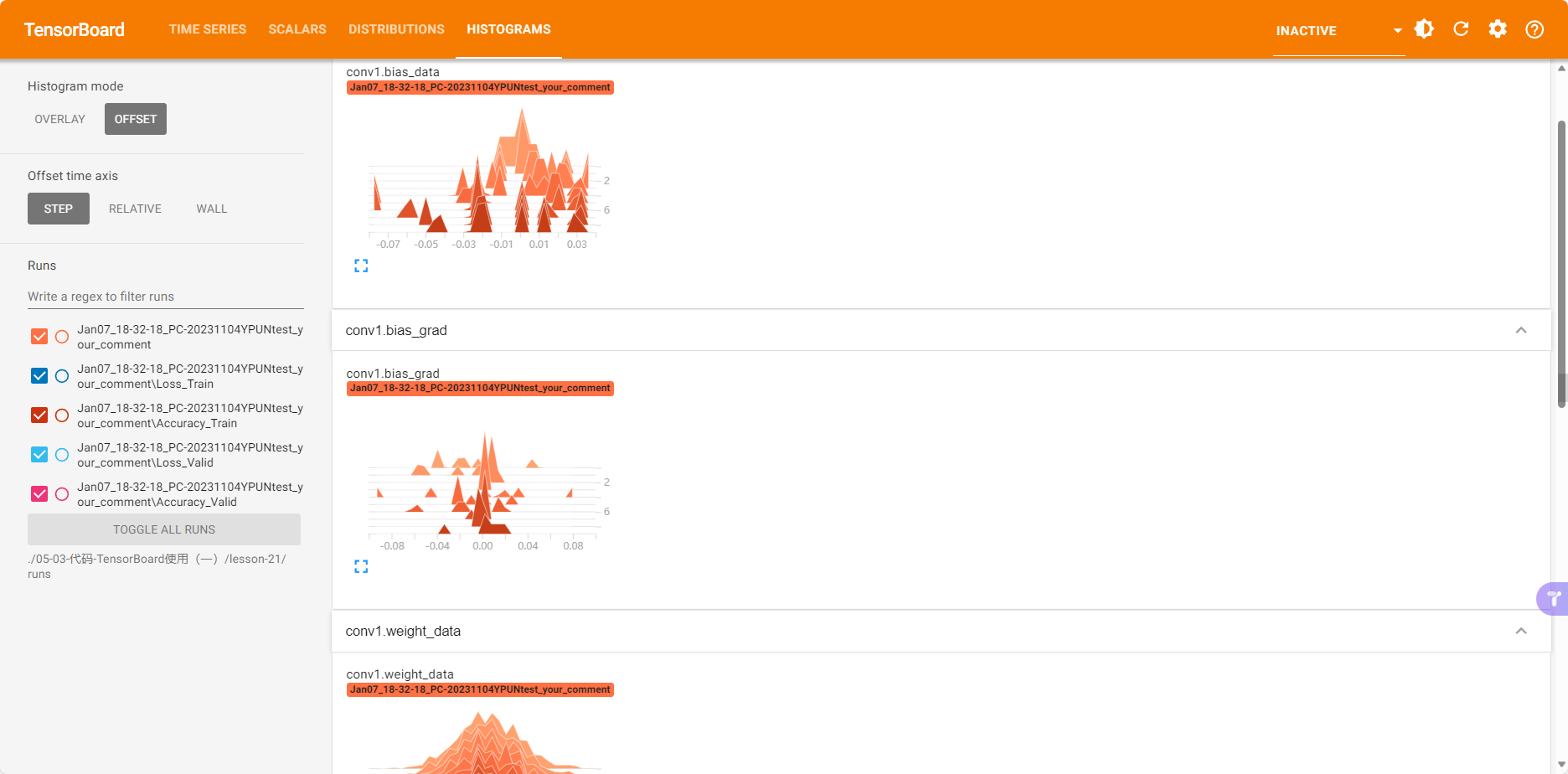The image size is (1568, 774).
Task: Expand conv1.bias_grad chart to full size
Action: coord(361,567)
